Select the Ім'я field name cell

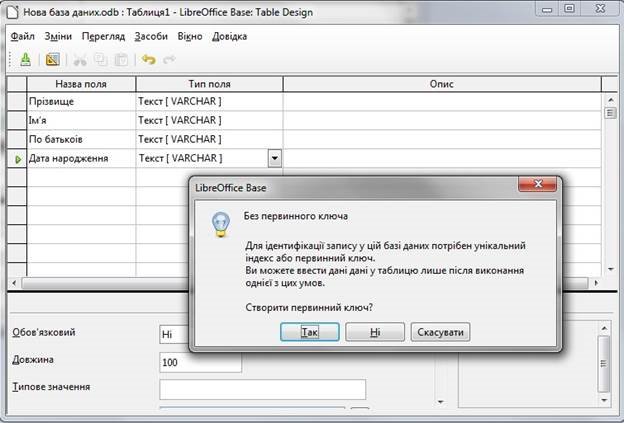click(81, 120)
